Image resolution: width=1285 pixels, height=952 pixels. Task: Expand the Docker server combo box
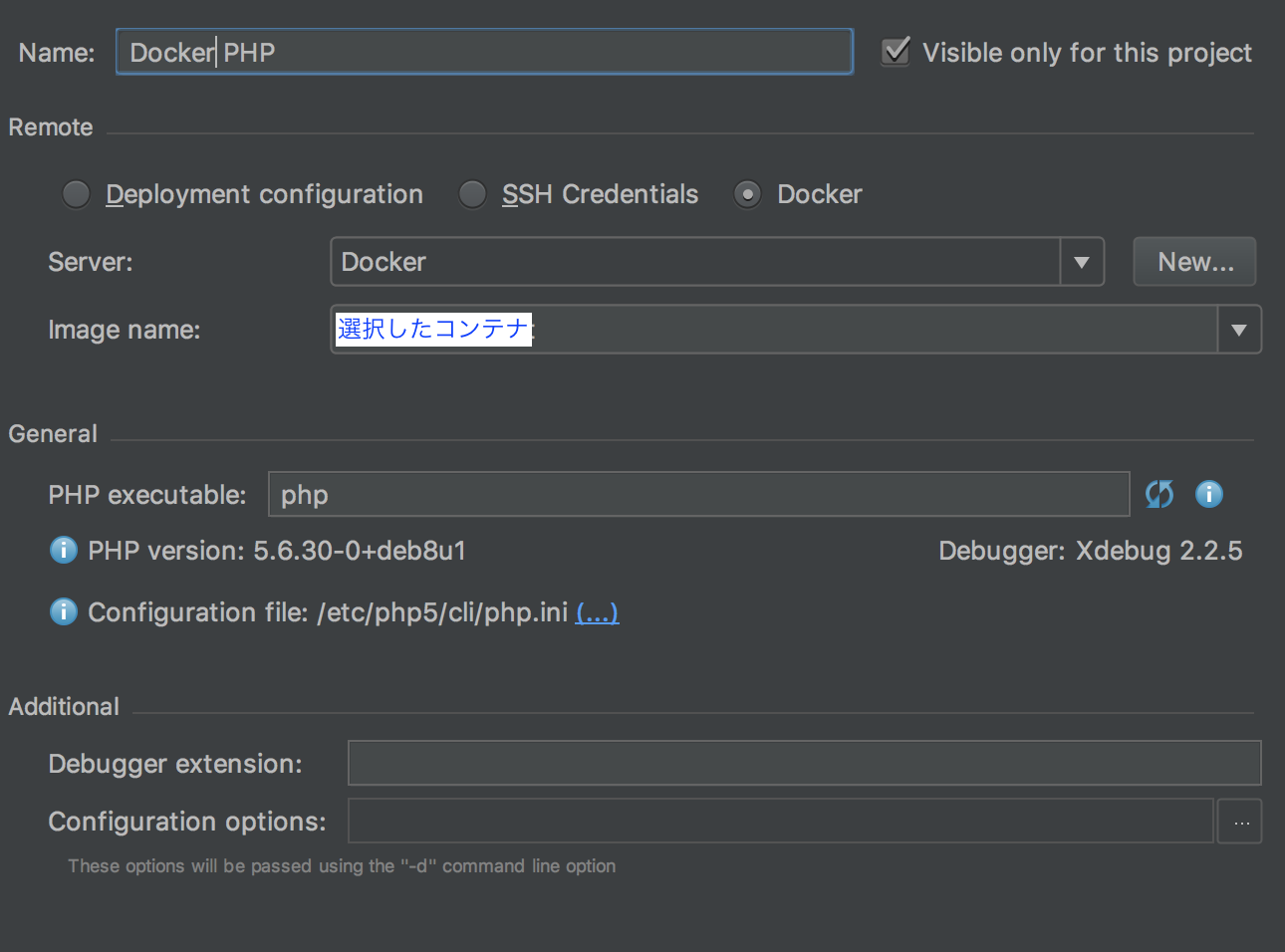click(697, 261)
